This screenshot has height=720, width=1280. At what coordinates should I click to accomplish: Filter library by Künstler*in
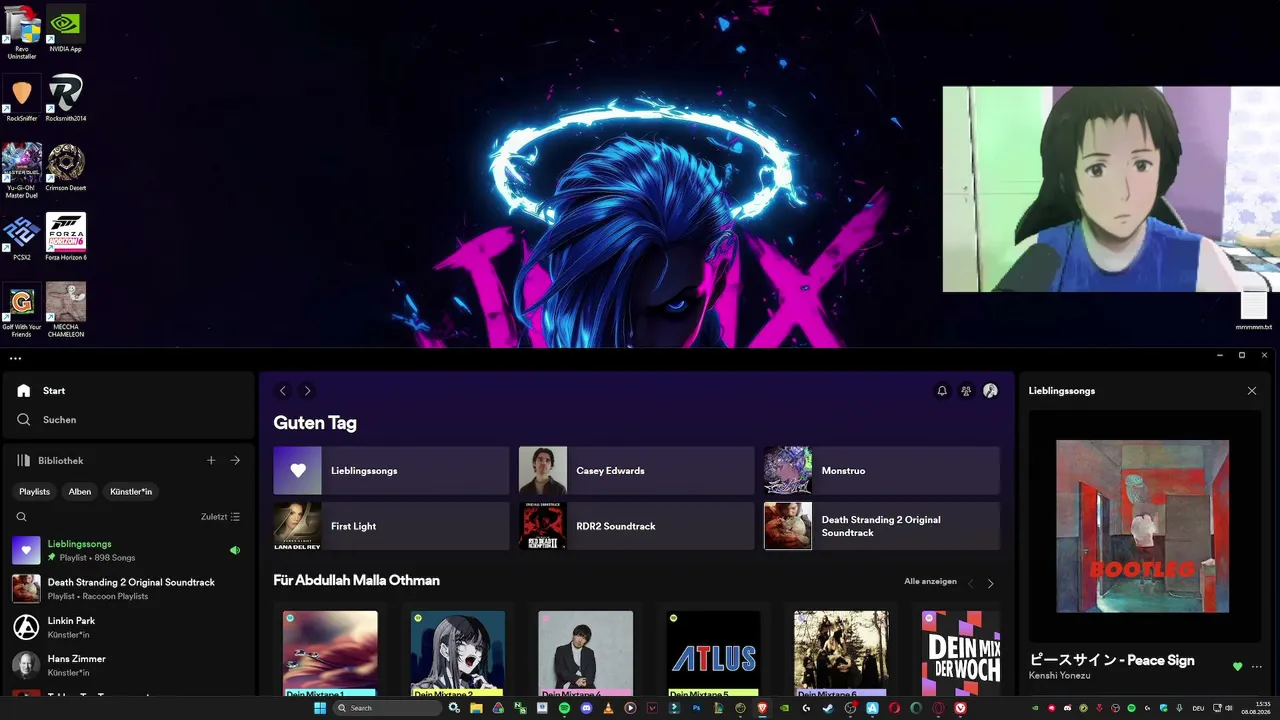pos(131,492)
